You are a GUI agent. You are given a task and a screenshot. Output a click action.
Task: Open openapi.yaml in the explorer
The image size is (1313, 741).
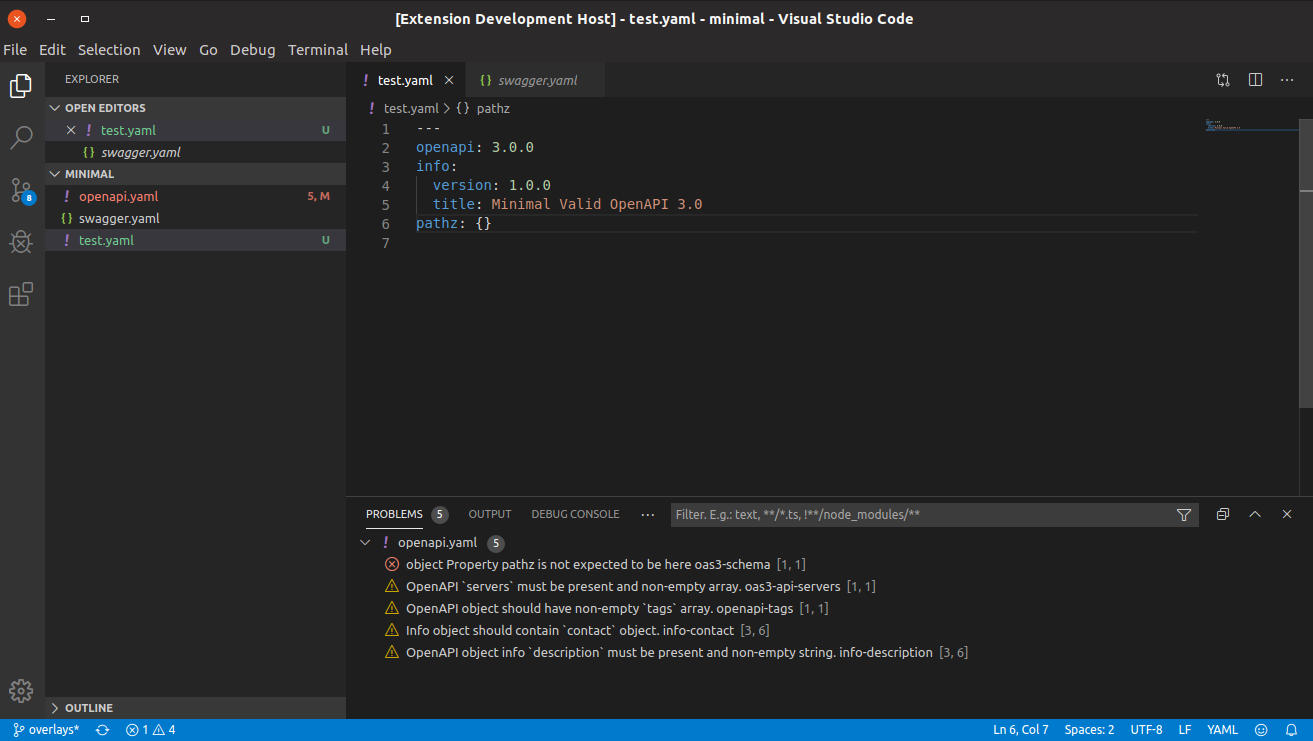(x=195, y=196)
